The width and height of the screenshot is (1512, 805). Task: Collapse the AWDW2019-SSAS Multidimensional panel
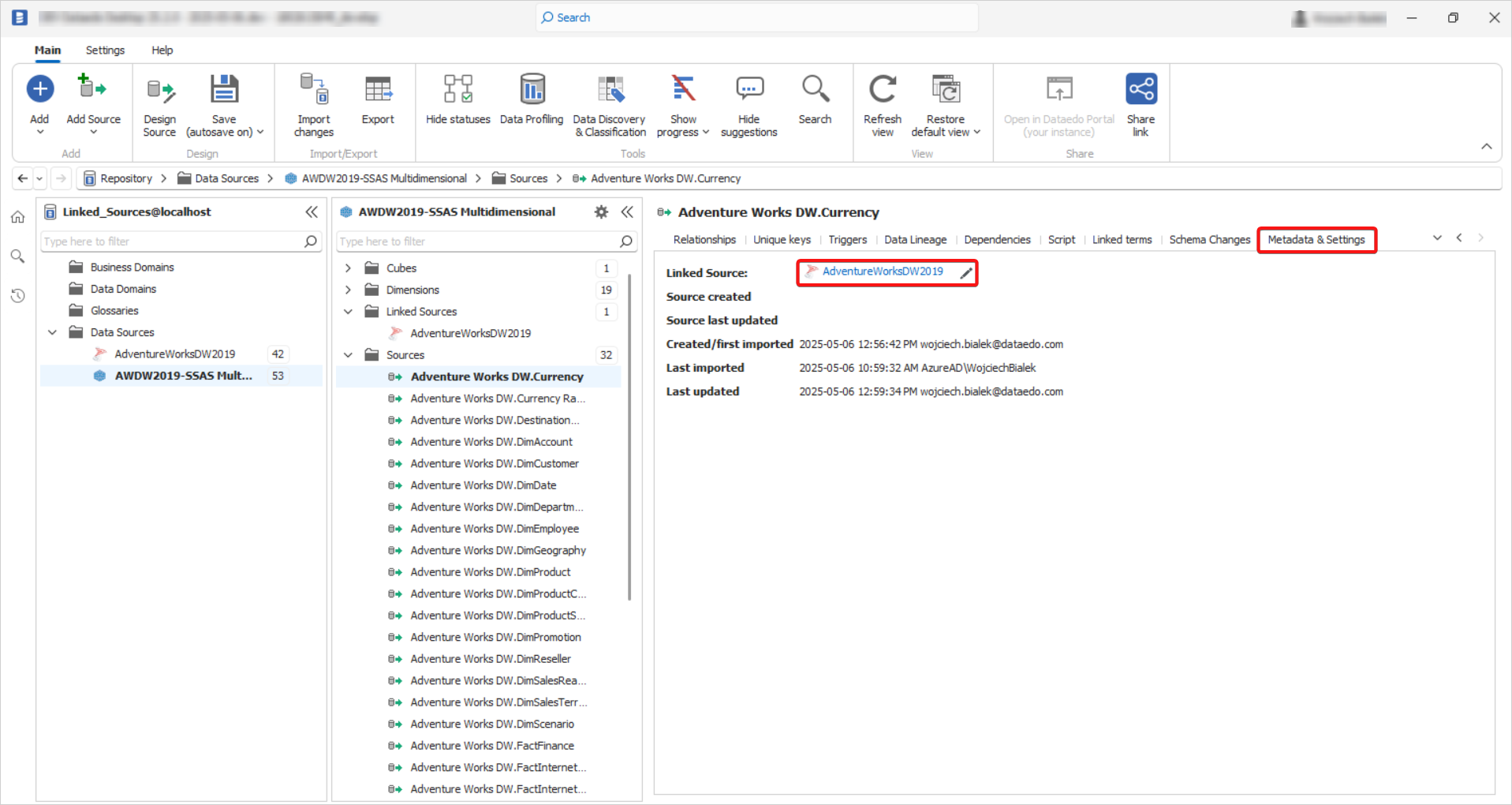pyautogui.click(x=627, y=212)
